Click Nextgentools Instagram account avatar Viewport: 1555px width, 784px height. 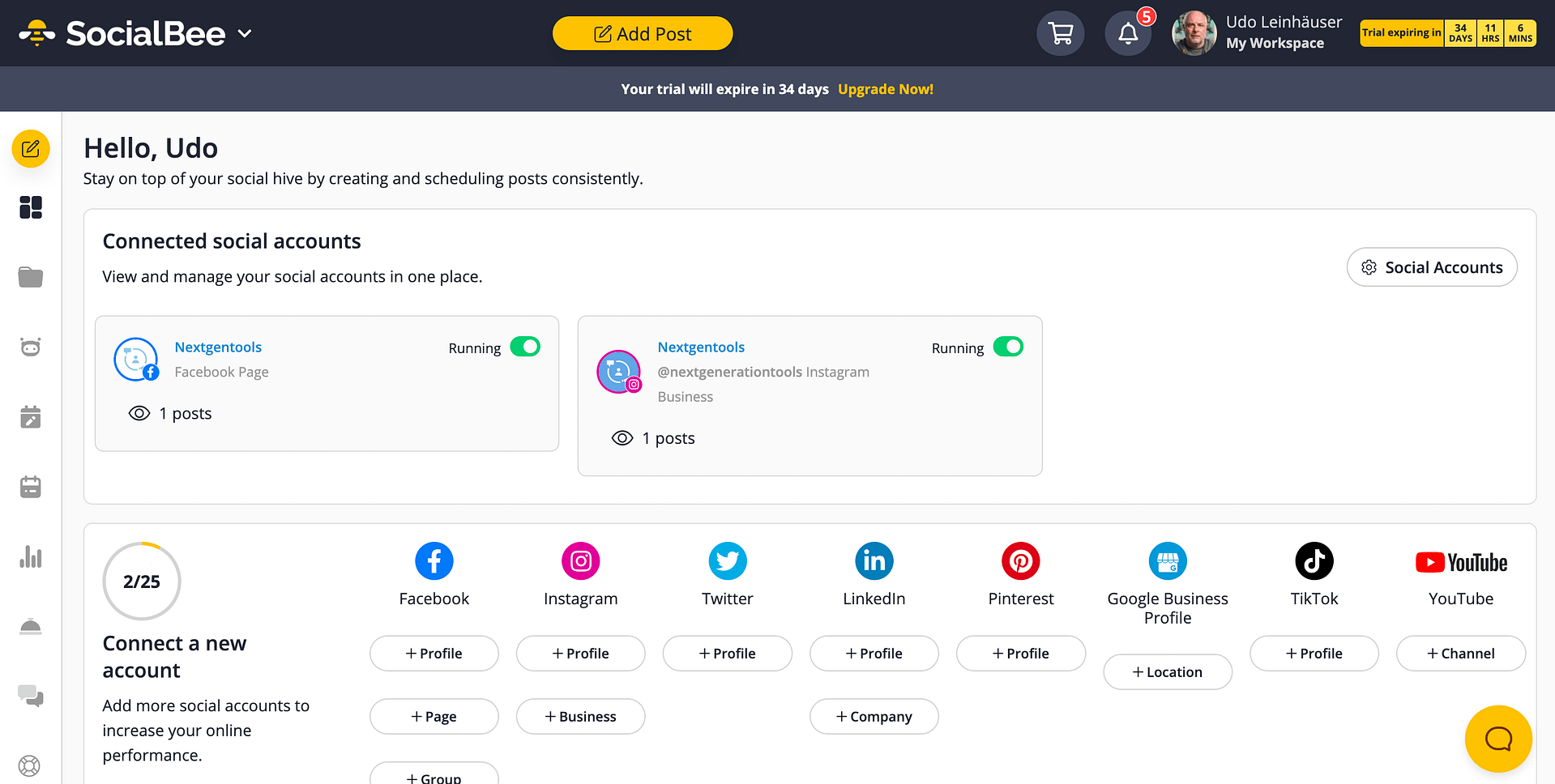point(619,372)
